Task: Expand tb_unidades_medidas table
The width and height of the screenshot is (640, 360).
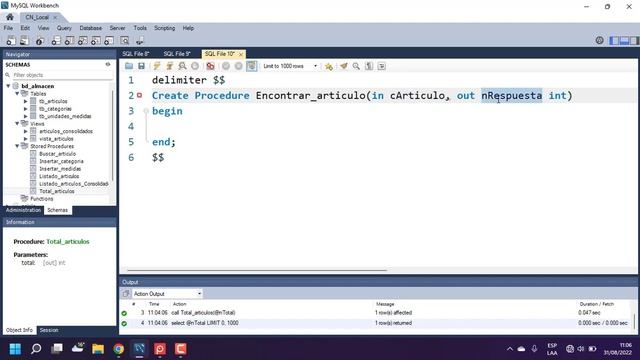Action: (25, 116)
